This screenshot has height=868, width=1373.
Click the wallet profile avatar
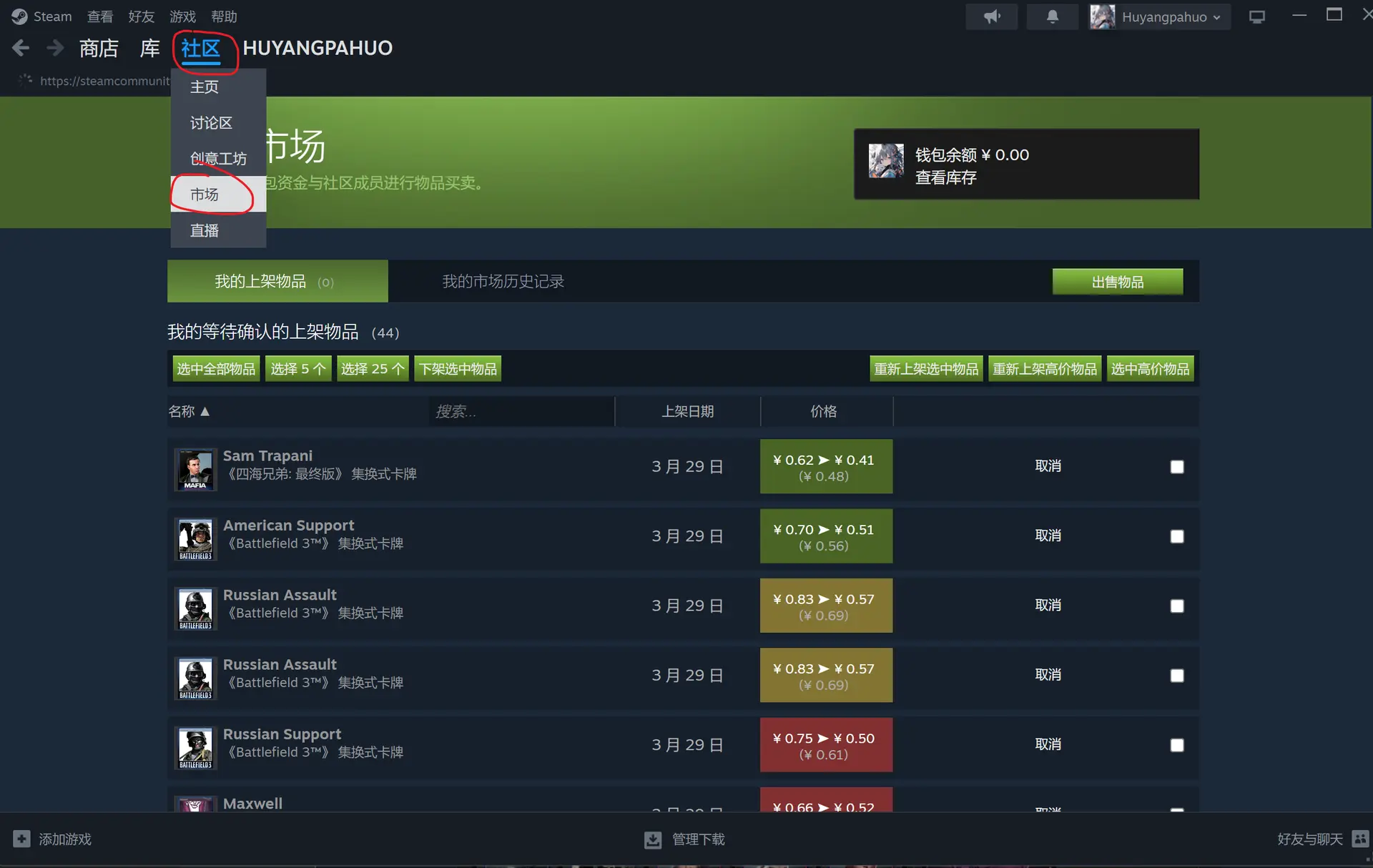click(x=886, y=161)
